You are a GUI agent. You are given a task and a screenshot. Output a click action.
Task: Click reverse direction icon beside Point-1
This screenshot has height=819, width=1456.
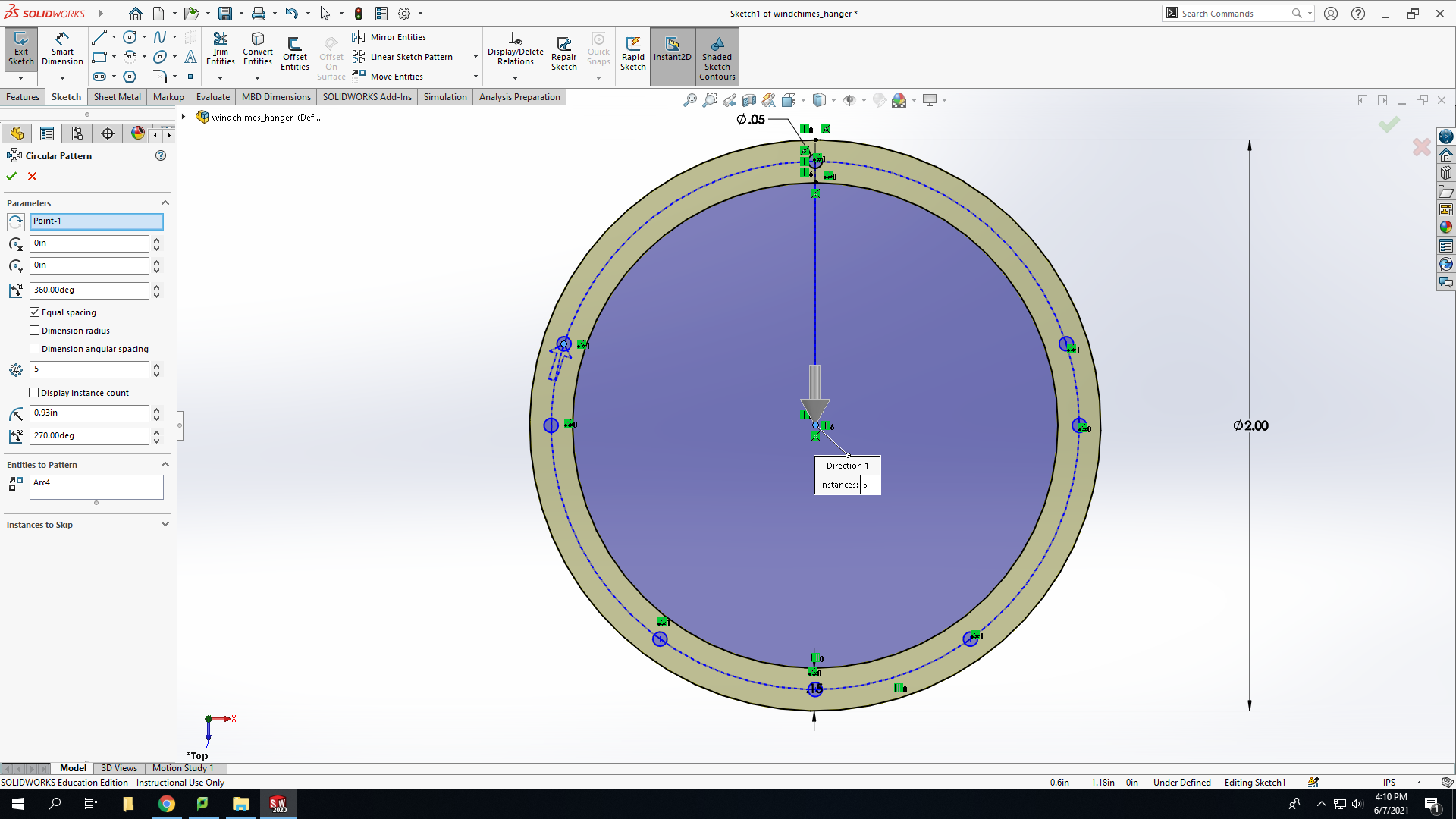tap(16, 221)
